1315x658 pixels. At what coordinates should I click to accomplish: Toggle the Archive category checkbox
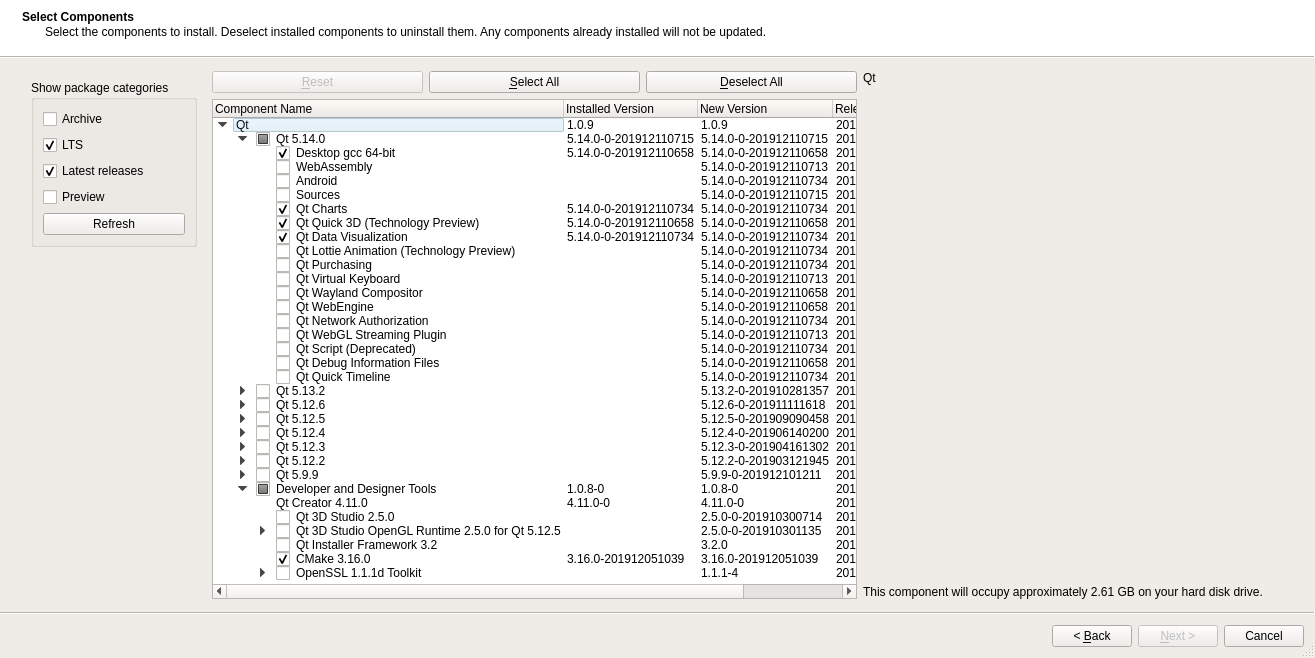[x=50, y=119]
